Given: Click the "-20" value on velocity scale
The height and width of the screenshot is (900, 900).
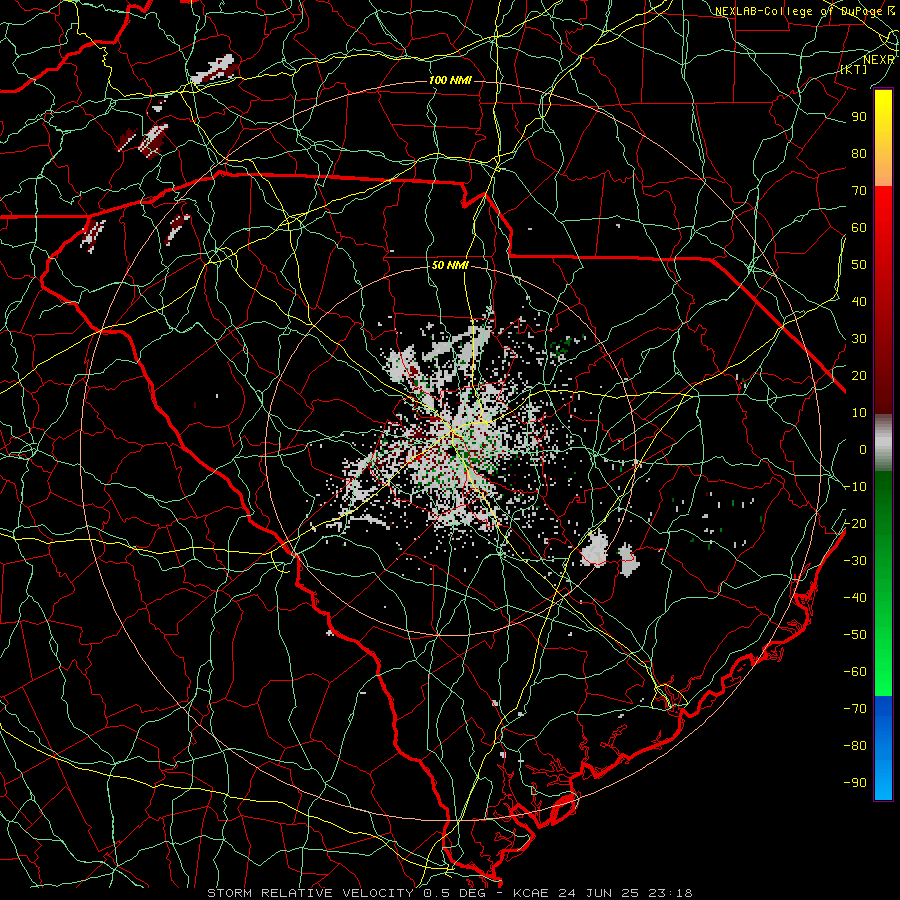Looking at the screenshot, I should click(855, 523).
